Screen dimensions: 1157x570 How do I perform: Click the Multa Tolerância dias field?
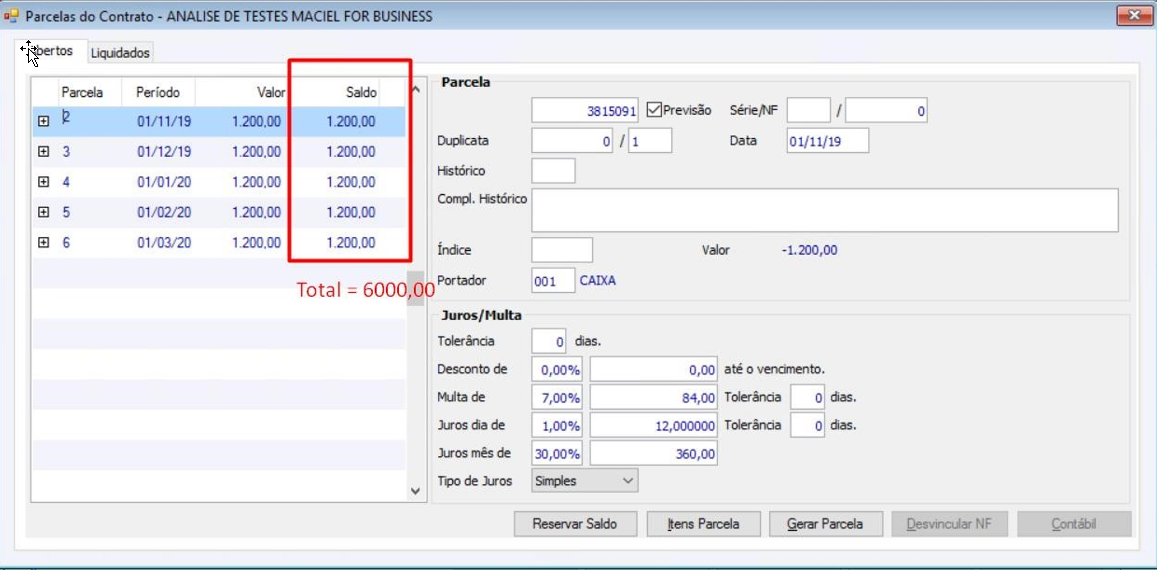pyautogui.click(x=807, y=397)
